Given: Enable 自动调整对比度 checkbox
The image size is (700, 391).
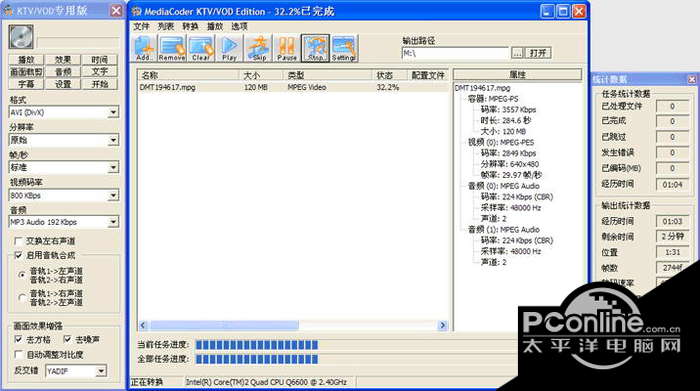Looking at the screenshot, I should point(18,354).
